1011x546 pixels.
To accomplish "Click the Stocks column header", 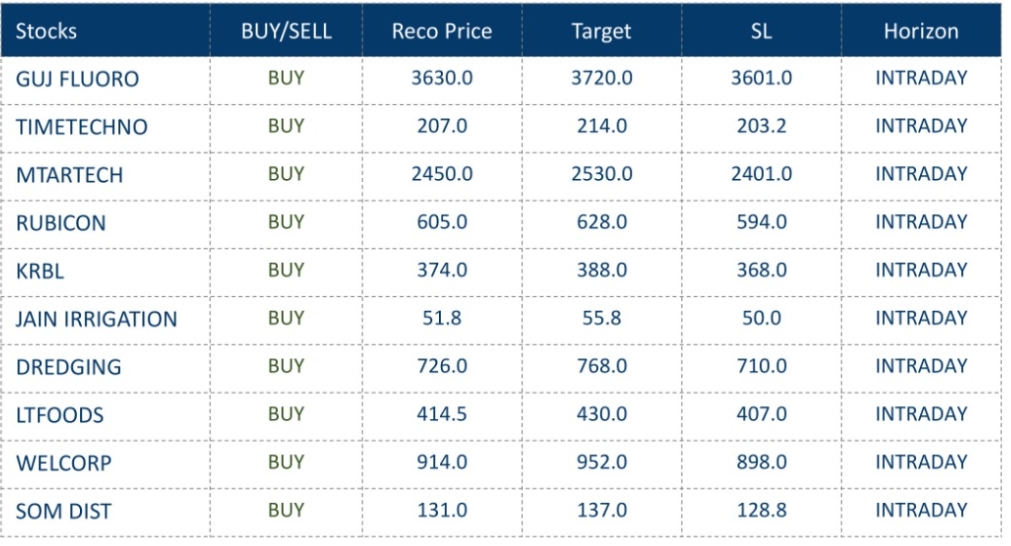I will 46,31.
